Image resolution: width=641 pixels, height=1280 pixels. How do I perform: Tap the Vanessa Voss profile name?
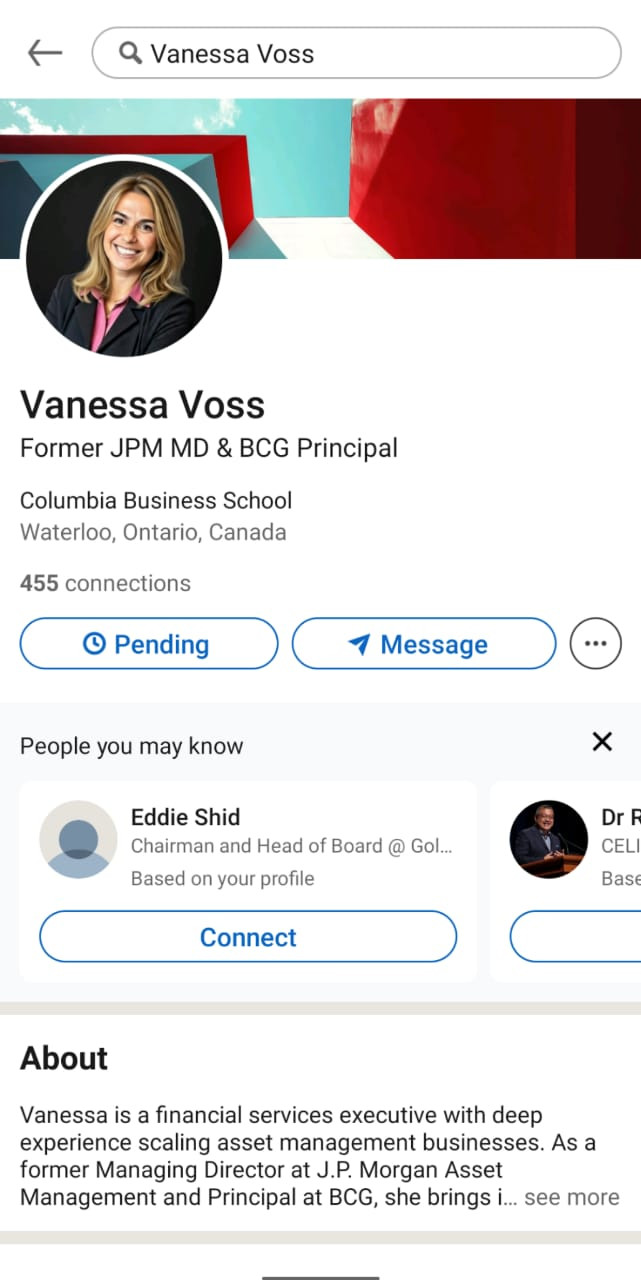[x=142, y=405]
